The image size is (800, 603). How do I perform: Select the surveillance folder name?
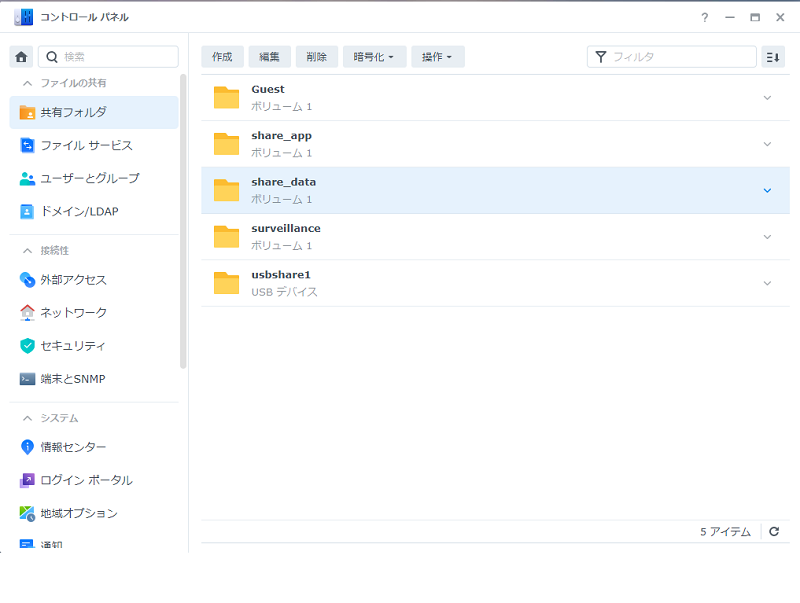click(286, 229)
